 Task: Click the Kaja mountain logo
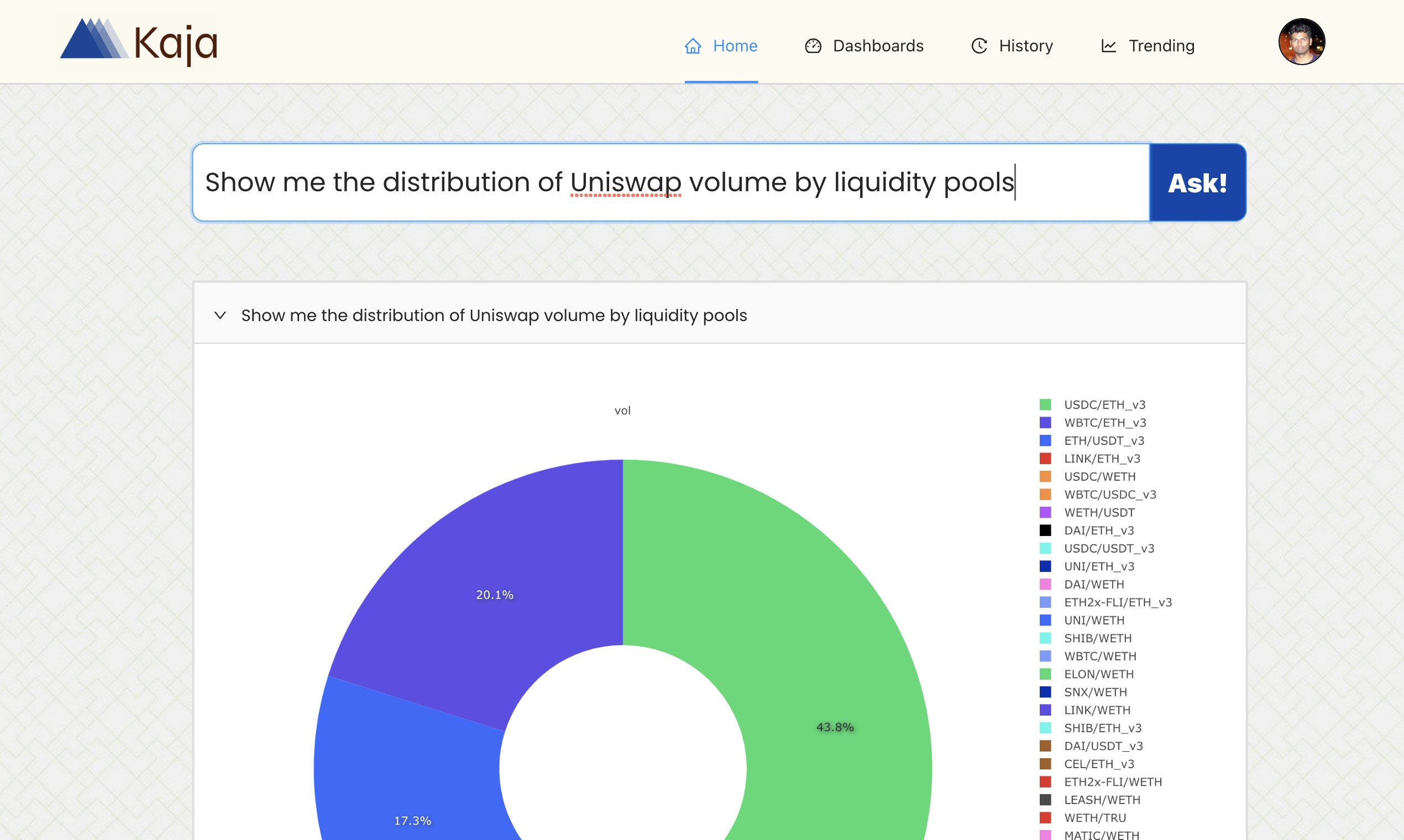(x=95, y=39)
